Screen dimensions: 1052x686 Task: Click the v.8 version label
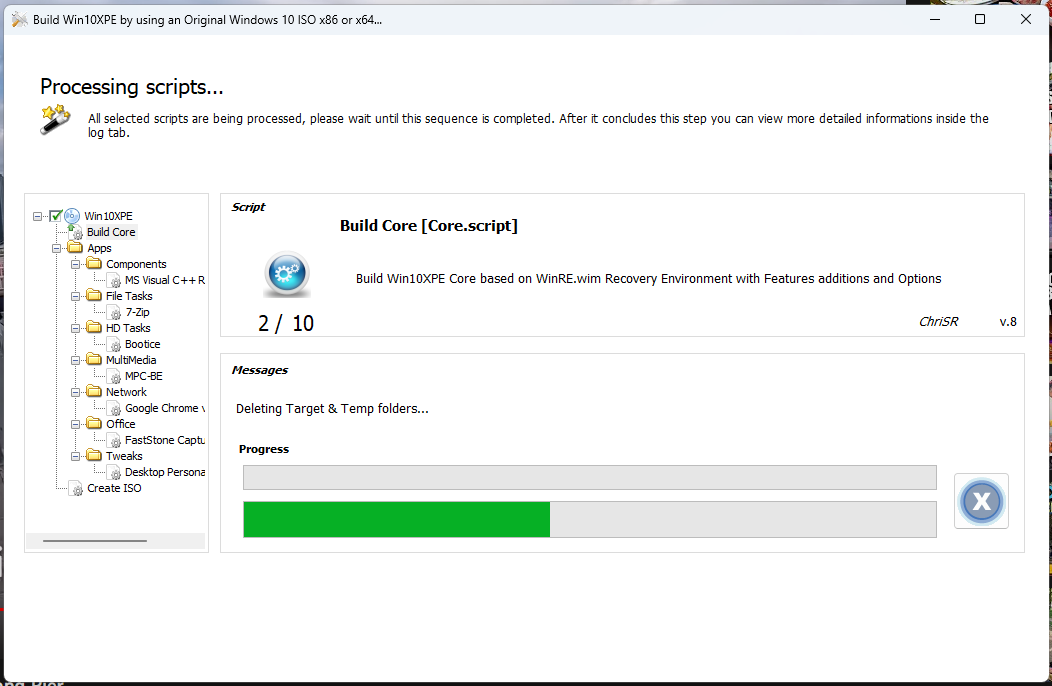[x=1008, y=322]
